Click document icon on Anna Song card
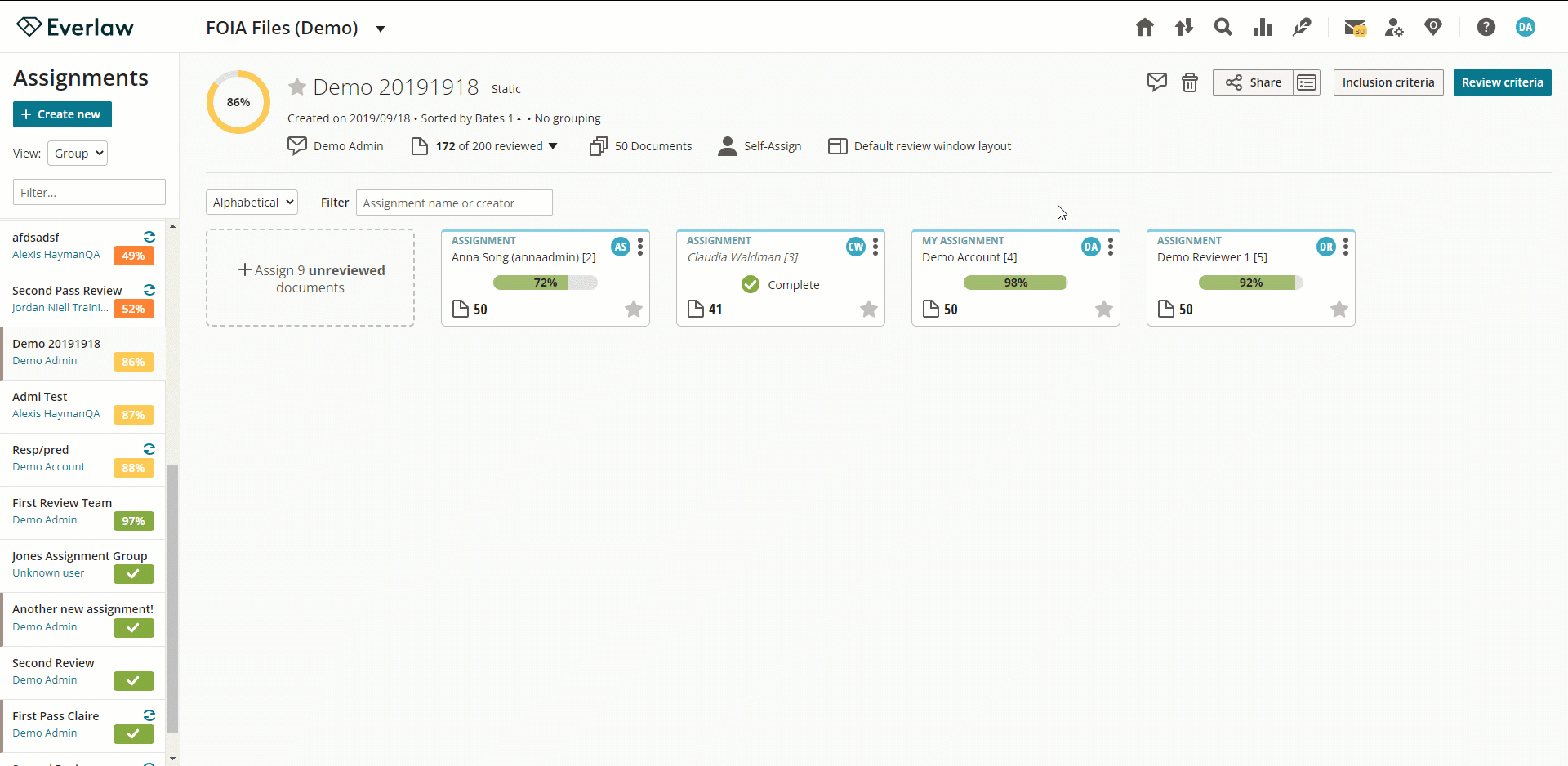This screenshot has width=1568, height=766. (461, 309)
